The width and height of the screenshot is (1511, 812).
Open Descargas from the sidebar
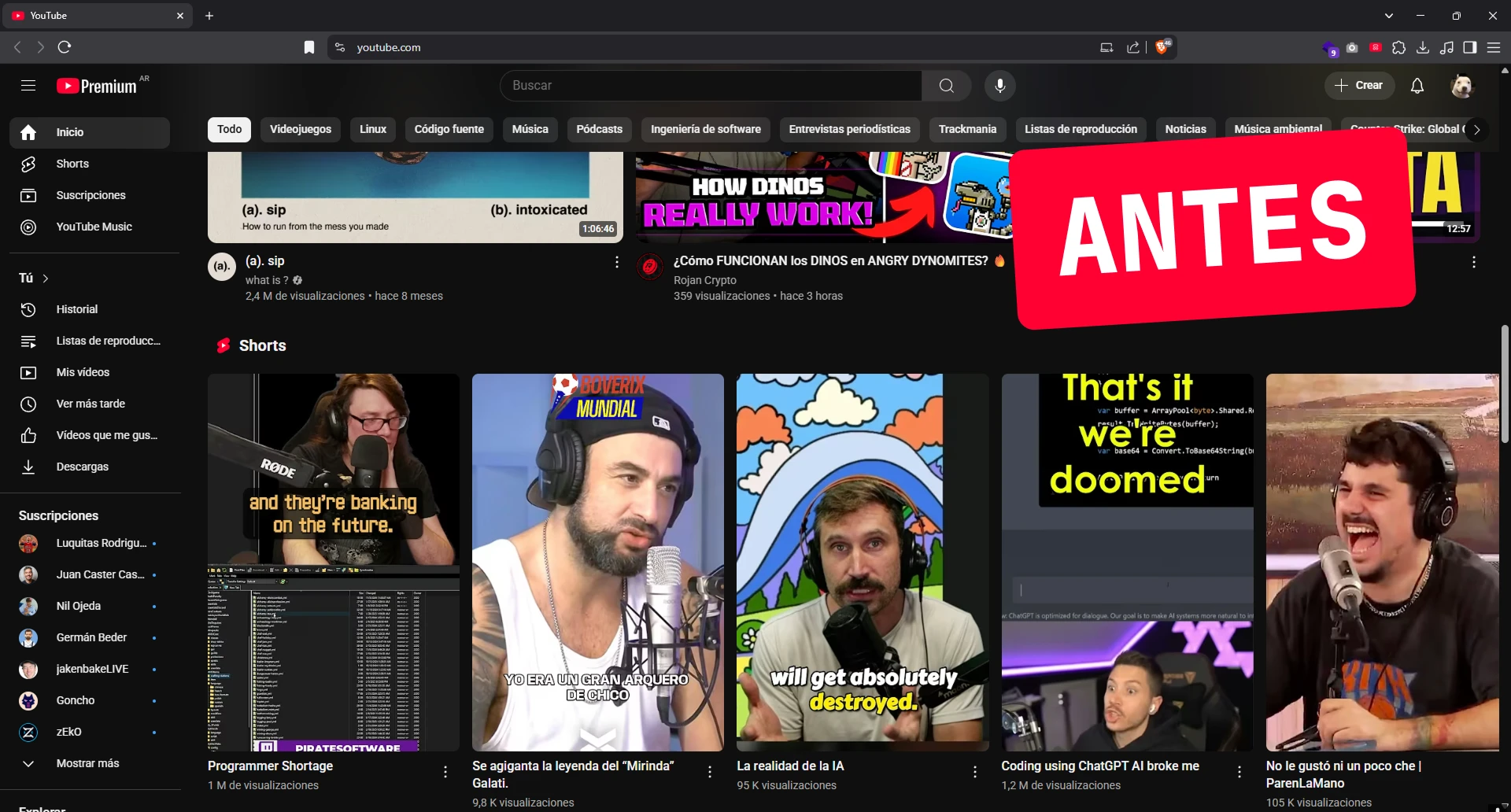point(82,467)
